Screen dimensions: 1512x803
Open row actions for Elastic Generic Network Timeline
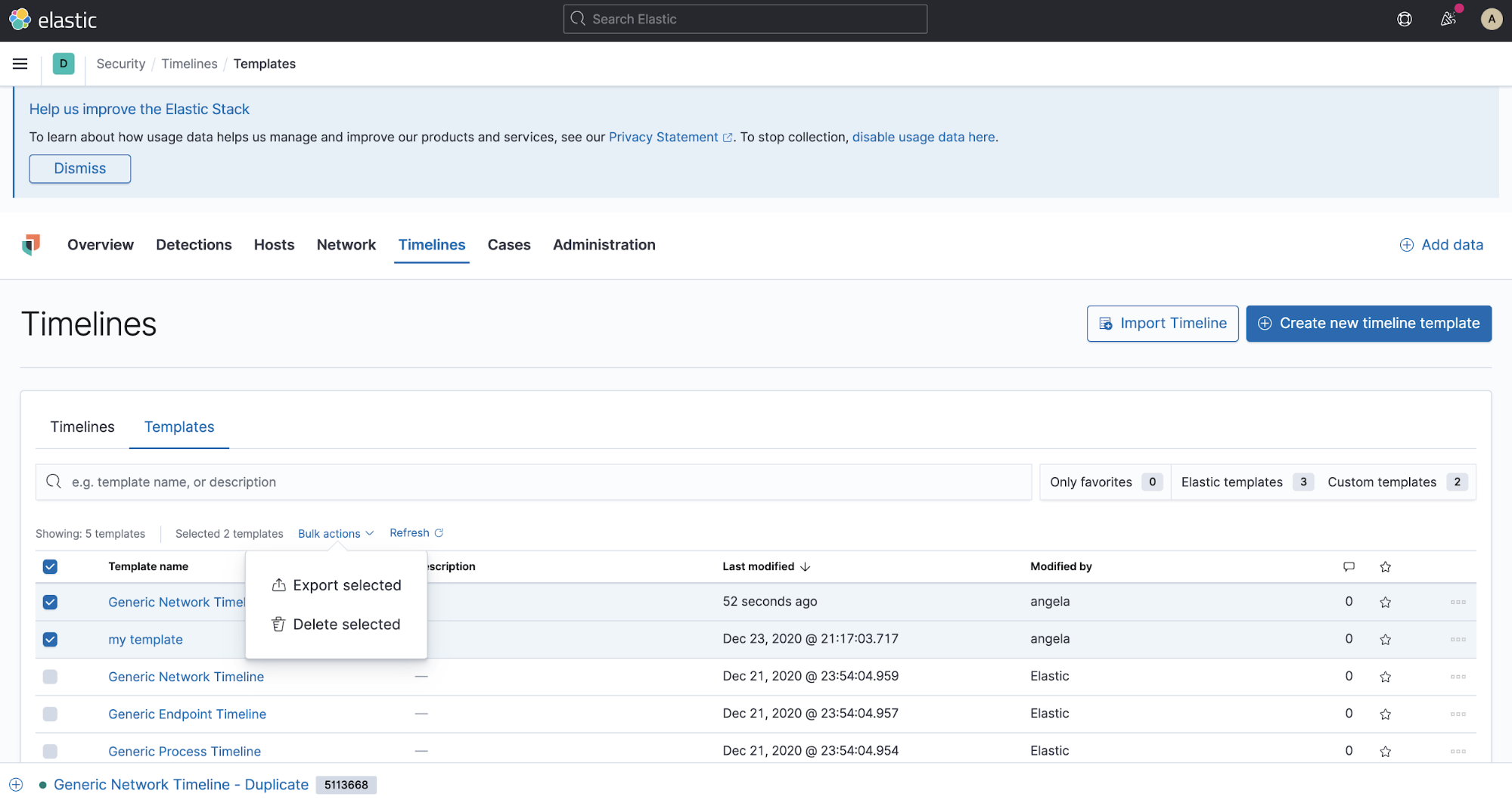(x=1458, y=677)
